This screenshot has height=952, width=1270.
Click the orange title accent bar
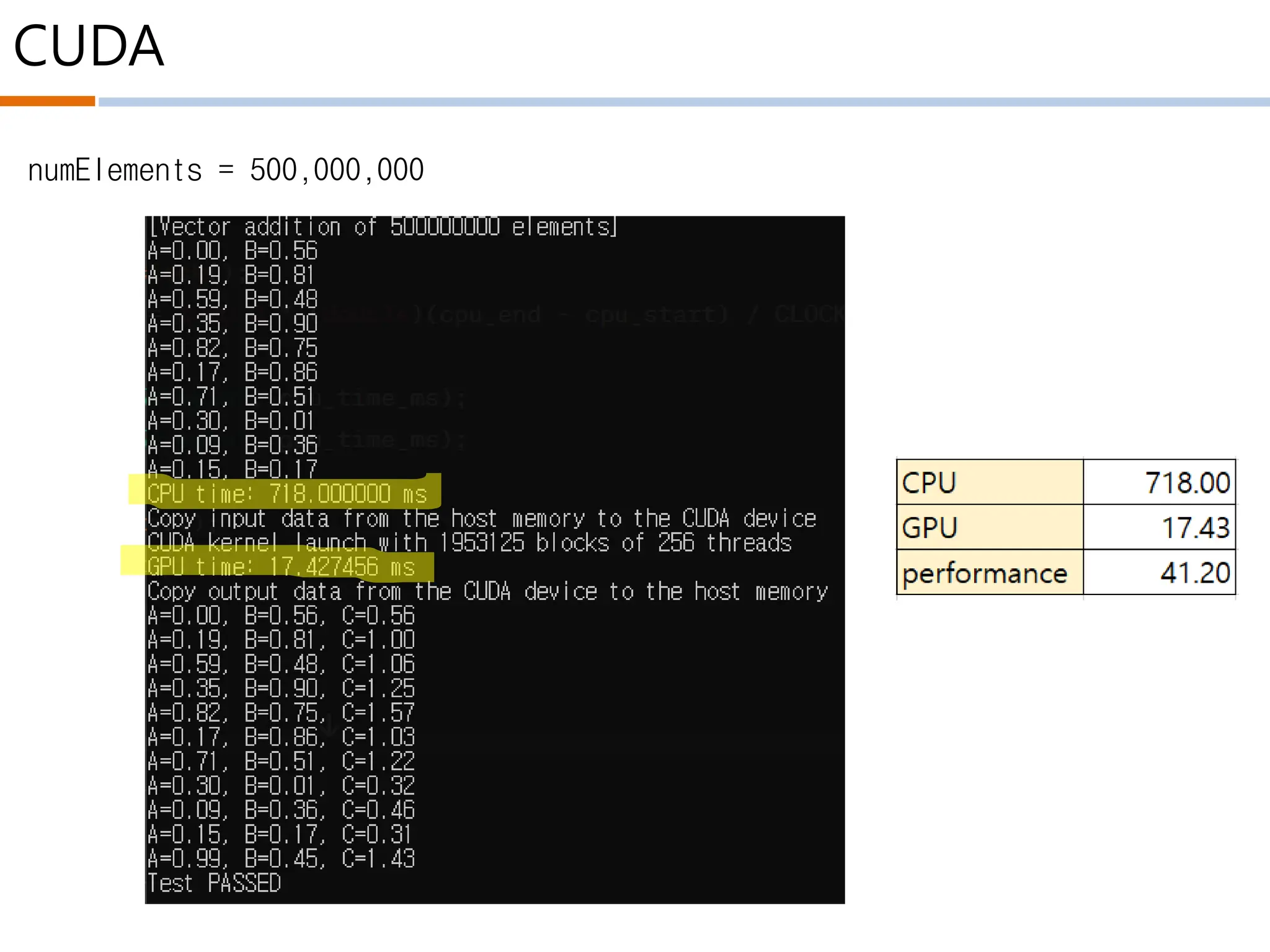click(47, 101)
